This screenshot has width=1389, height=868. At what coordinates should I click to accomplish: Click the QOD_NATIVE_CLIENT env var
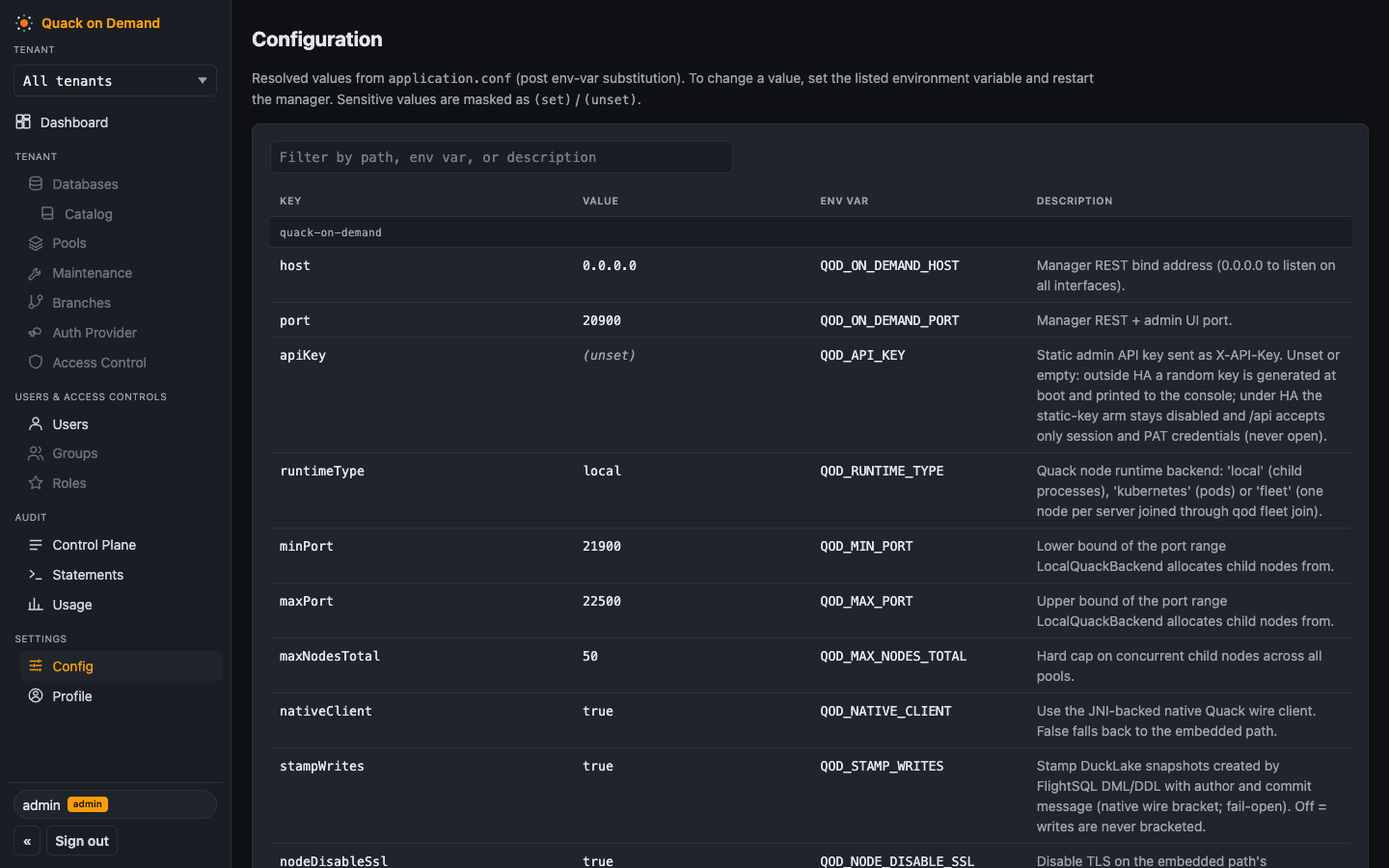pos(885,711)
